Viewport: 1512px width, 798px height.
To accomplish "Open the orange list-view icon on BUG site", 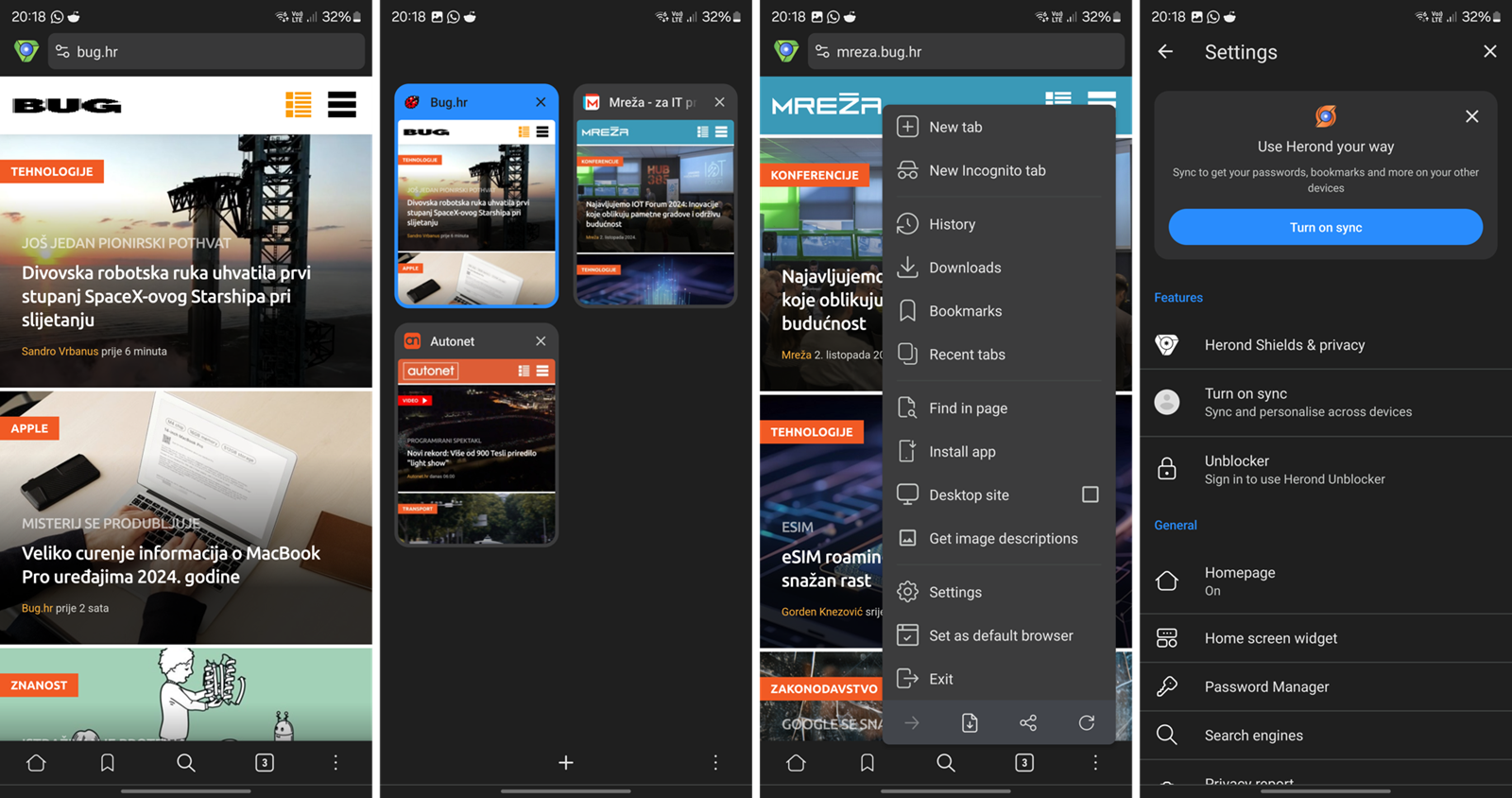I will [x=299, y=104].
